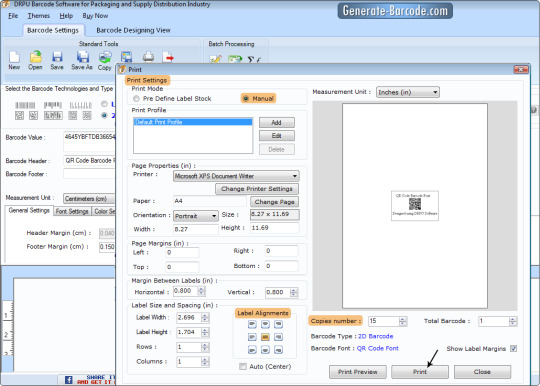Click the exit icon with red arrow
The height and width of the screenshot is (386, 540).
(x=168, y=57)
